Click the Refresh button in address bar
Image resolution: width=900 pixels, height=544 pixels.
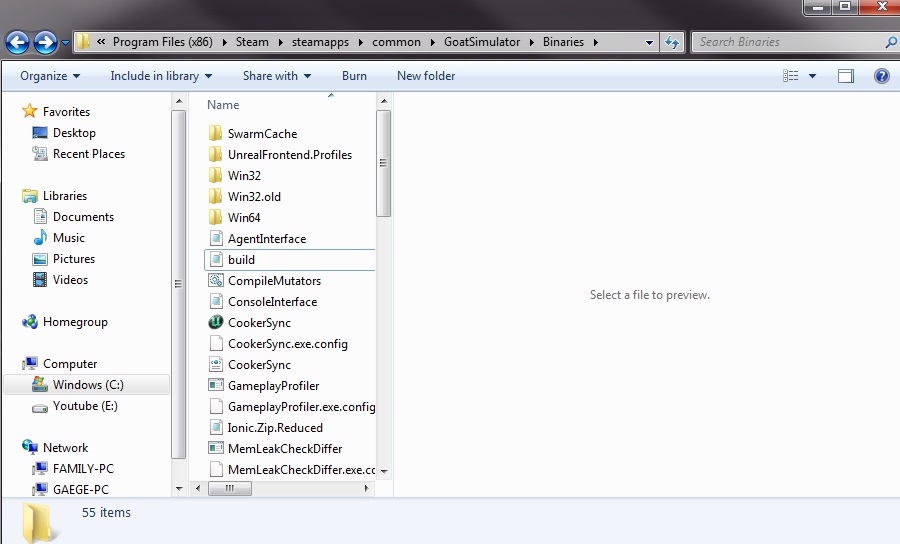pyautogui.click(x=672, y=42)
